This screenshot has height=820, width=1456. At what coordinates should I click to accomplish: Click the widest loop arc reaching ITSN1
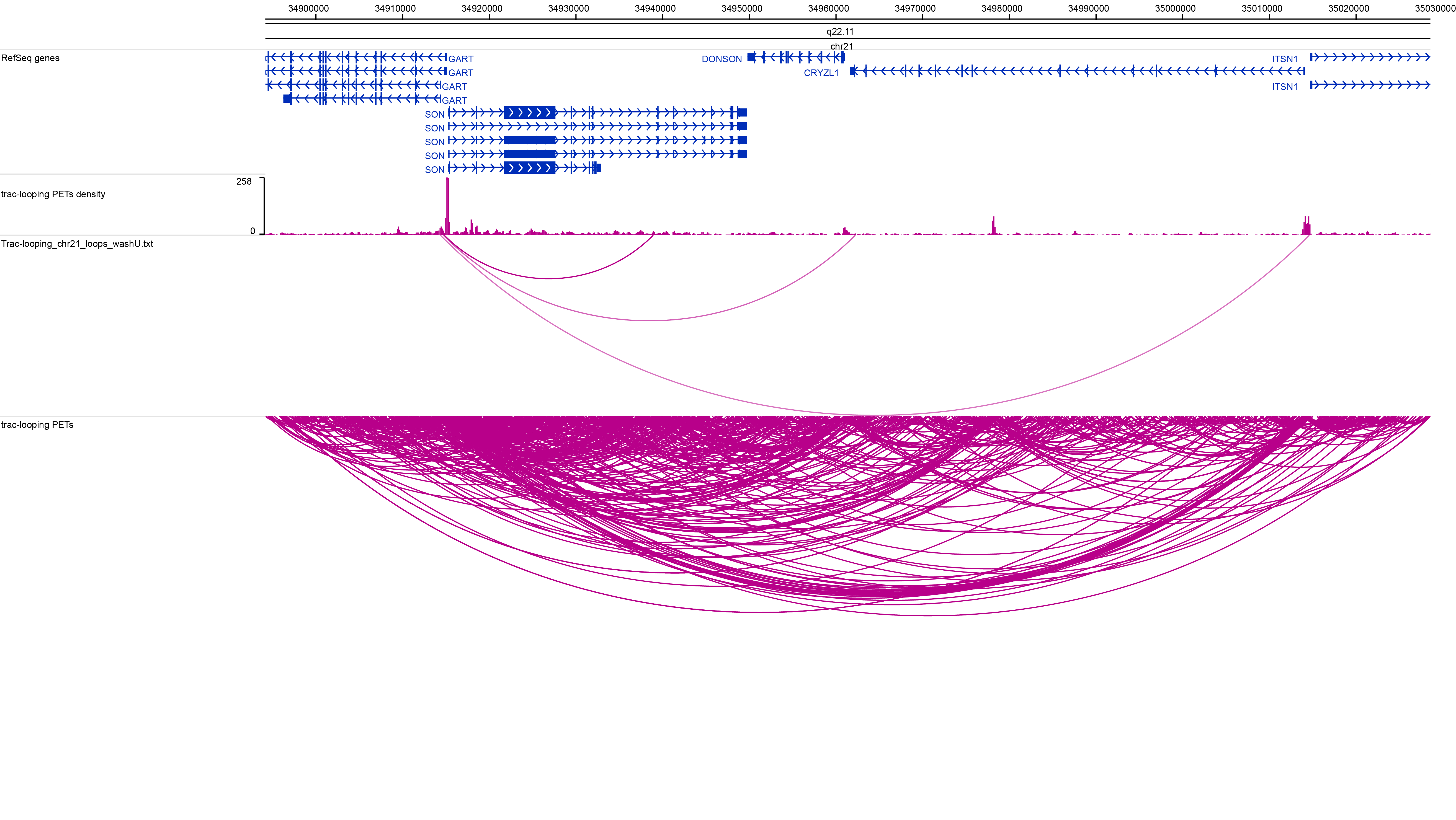875,415
